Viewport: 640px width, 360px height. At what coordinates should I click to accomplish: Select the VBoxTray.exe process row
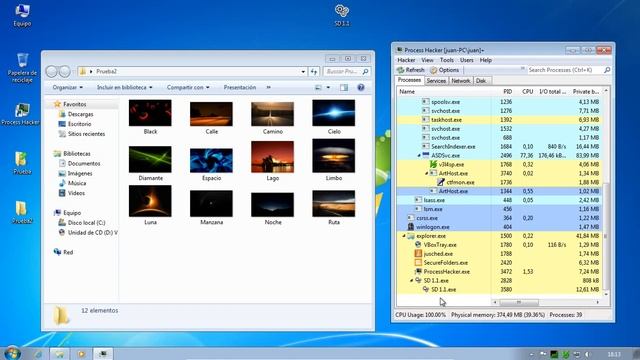[498, 244]
